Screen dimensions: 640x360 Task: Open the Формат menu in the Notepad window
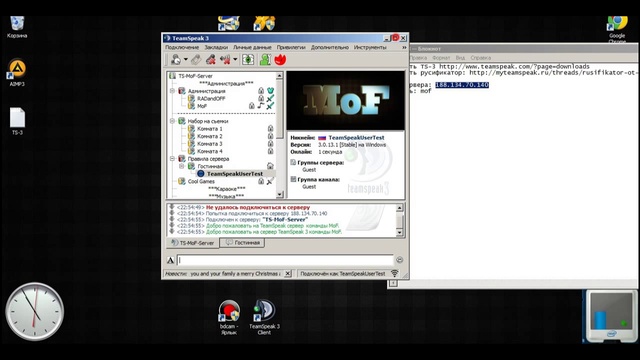(x=441, y=58)
